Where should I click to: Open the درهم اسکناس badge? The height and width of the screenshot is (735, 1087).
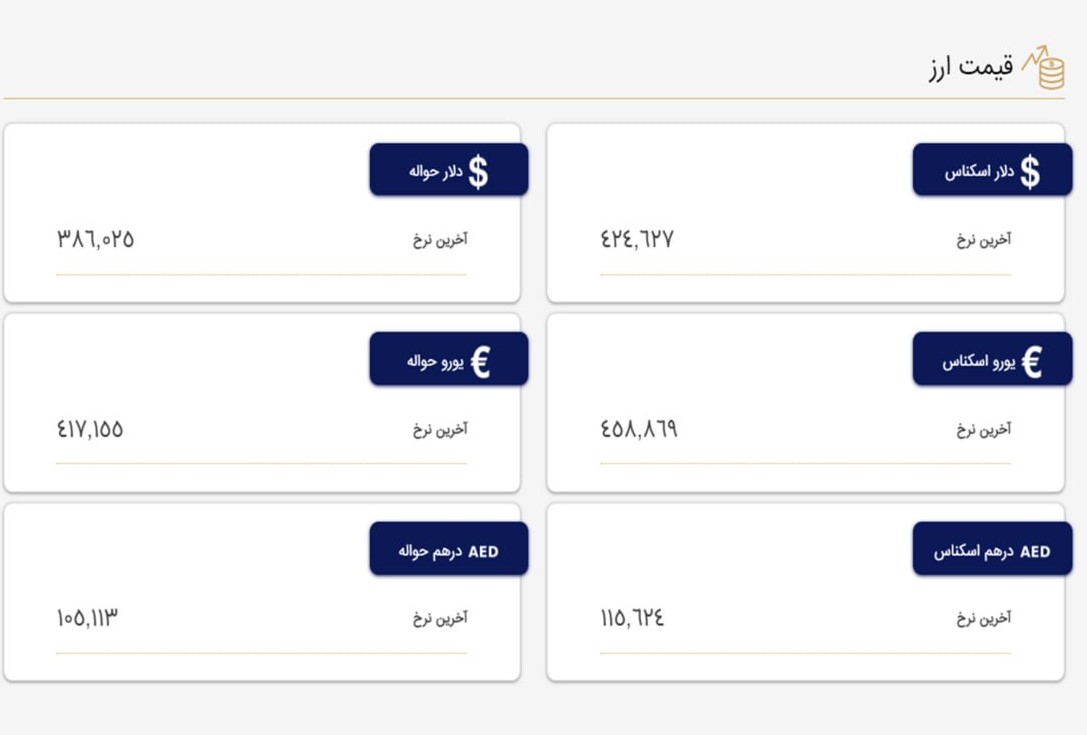(x=992, y=548)
